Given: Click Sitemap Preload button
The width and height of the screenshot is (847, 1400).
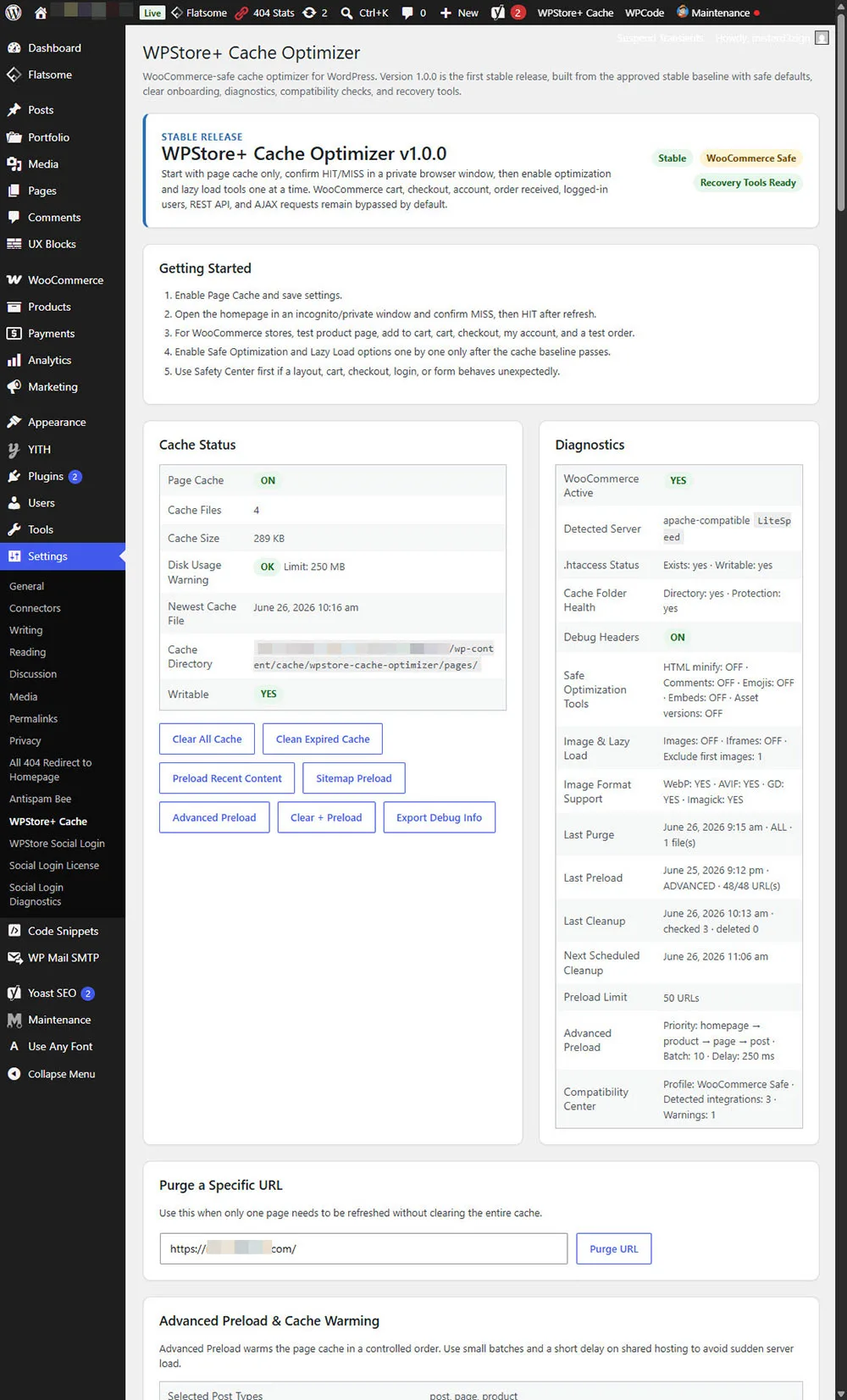Looking at the screenshot, I should coord(354,778).
